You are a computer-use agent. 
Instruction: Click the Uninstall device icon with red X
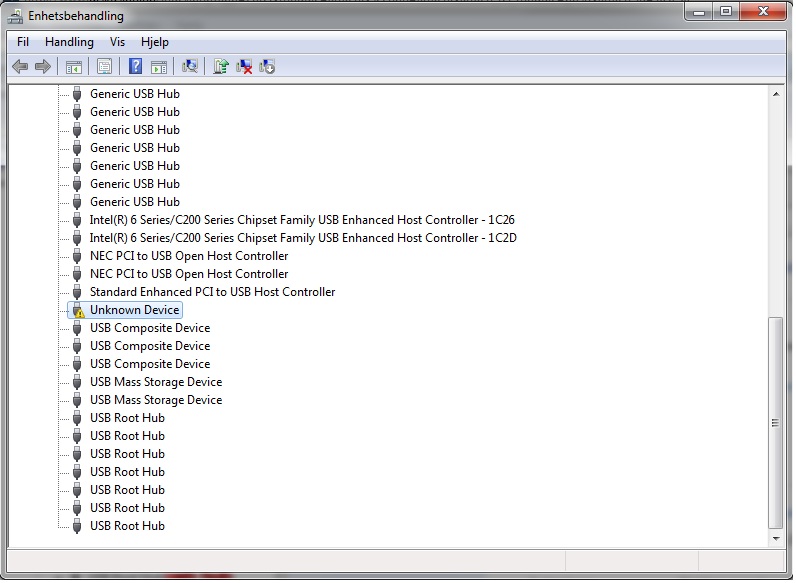point(244,67)
